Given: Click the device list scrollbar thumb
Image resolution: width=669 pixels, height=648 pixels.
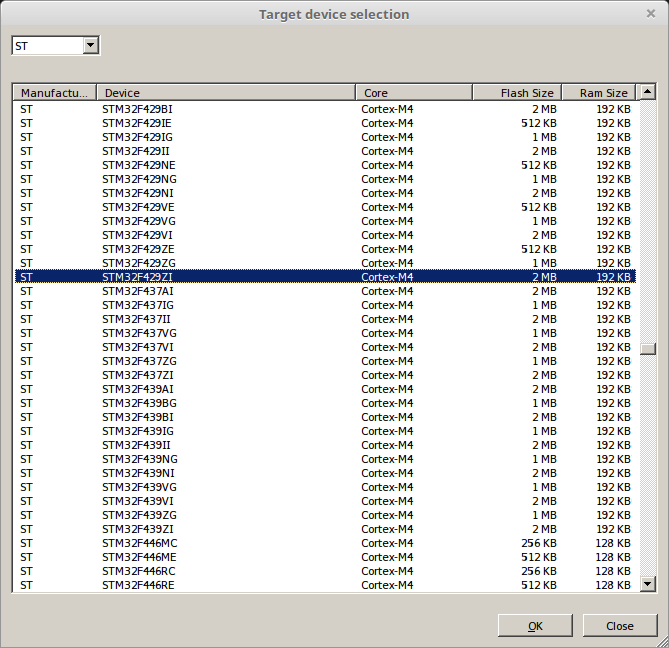Looking at the screenshot, I should 648,349.
